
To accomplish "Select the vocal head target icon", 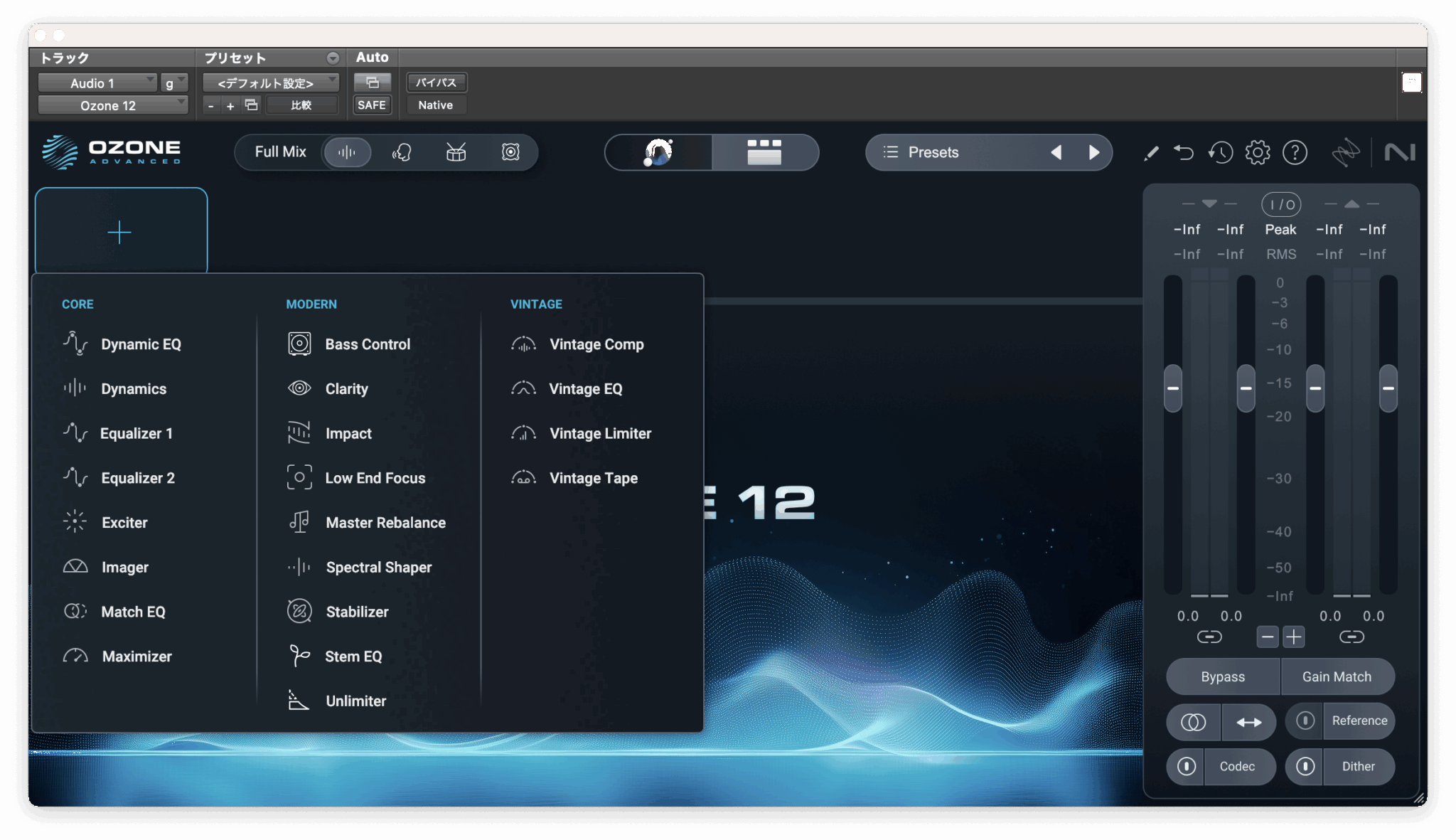I will coord(402,152).
